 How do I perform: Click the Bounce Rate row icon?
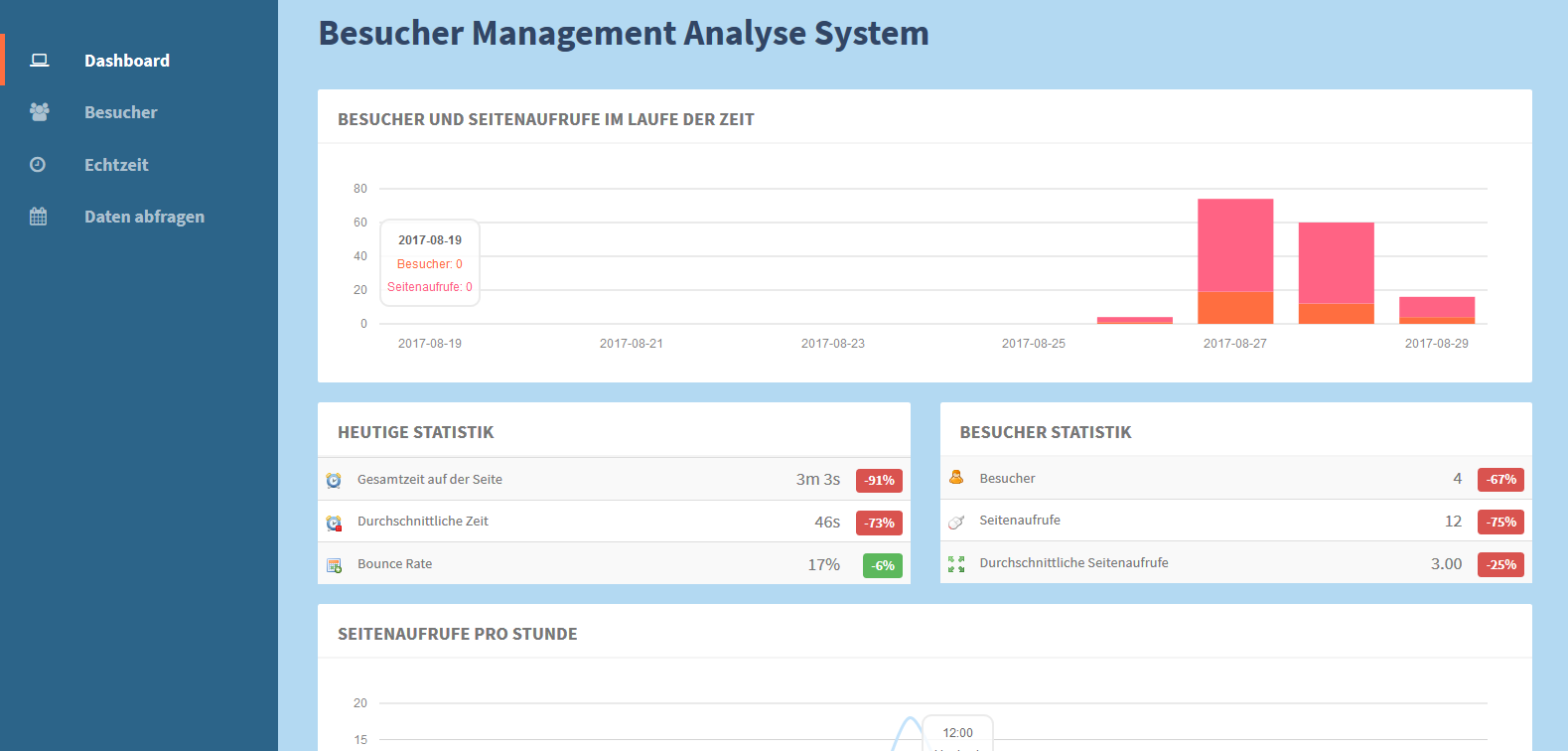tap(334, 565)
